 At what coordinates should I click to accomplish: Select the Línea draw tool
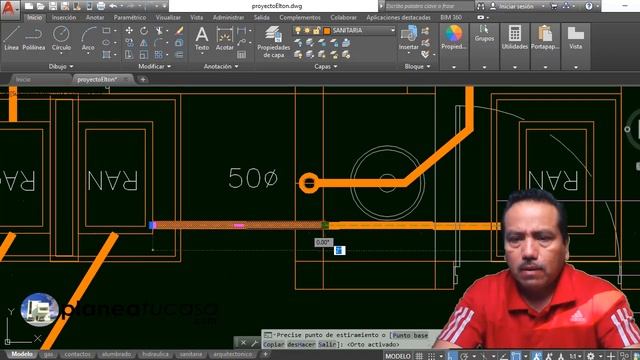click(x=11, y=38)
